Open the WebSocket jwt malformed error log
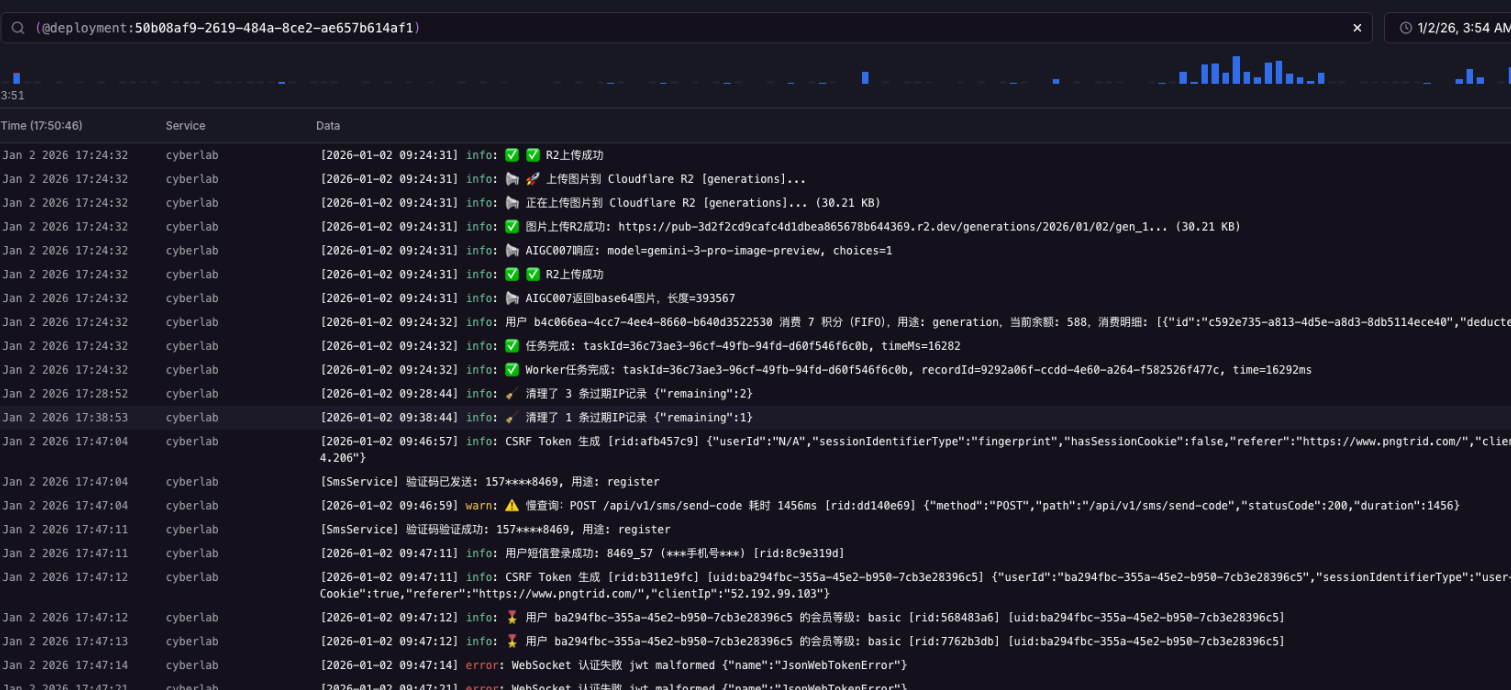The image size is (1511, 690). coord(755,665)
